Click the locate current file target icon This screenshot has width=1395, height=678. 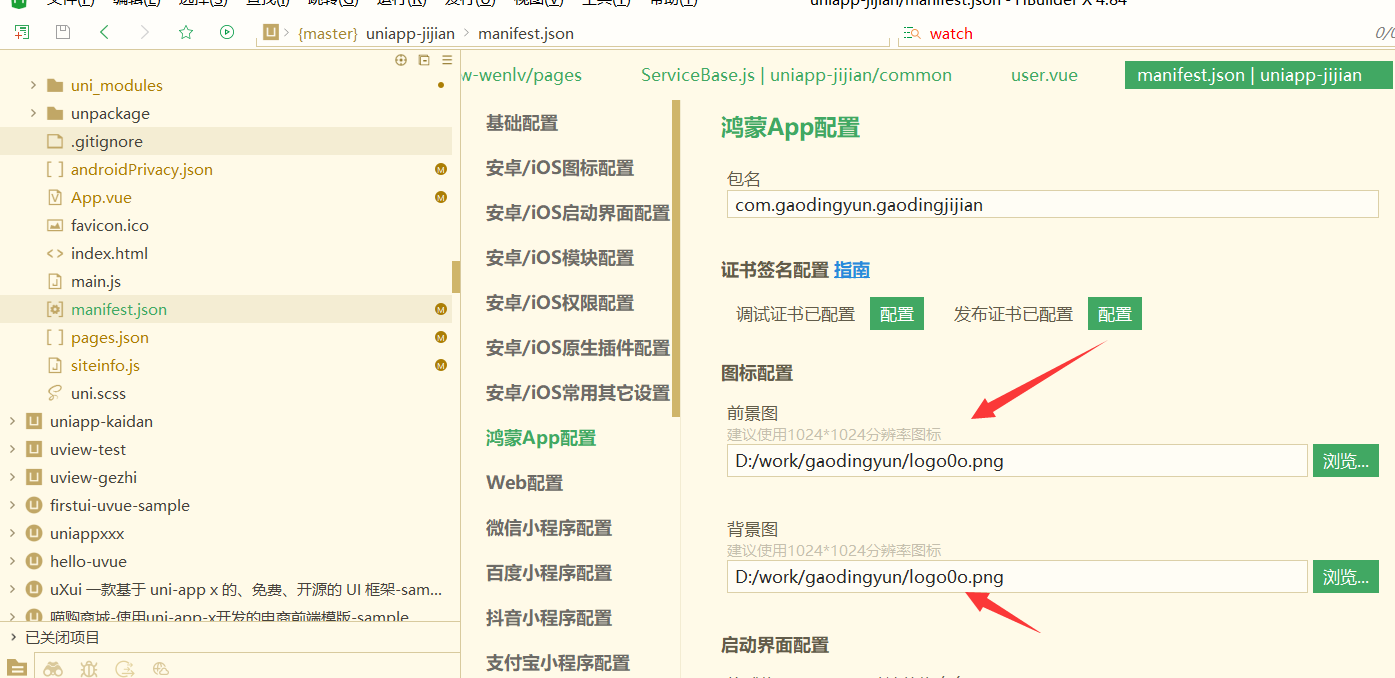click(401, 60)
